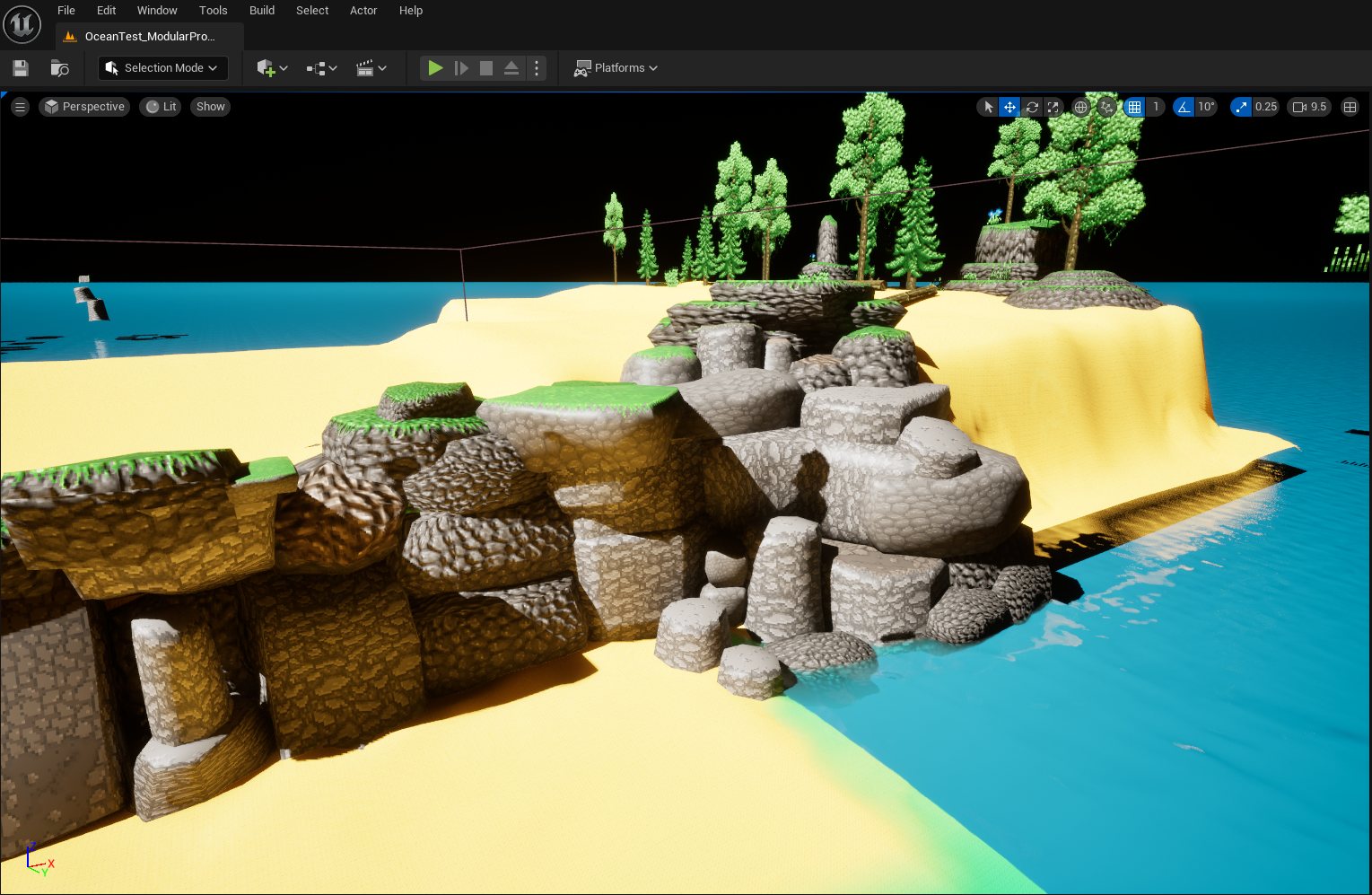Open grid snap size value 1
The image size is (1372, 895).
1156,107
